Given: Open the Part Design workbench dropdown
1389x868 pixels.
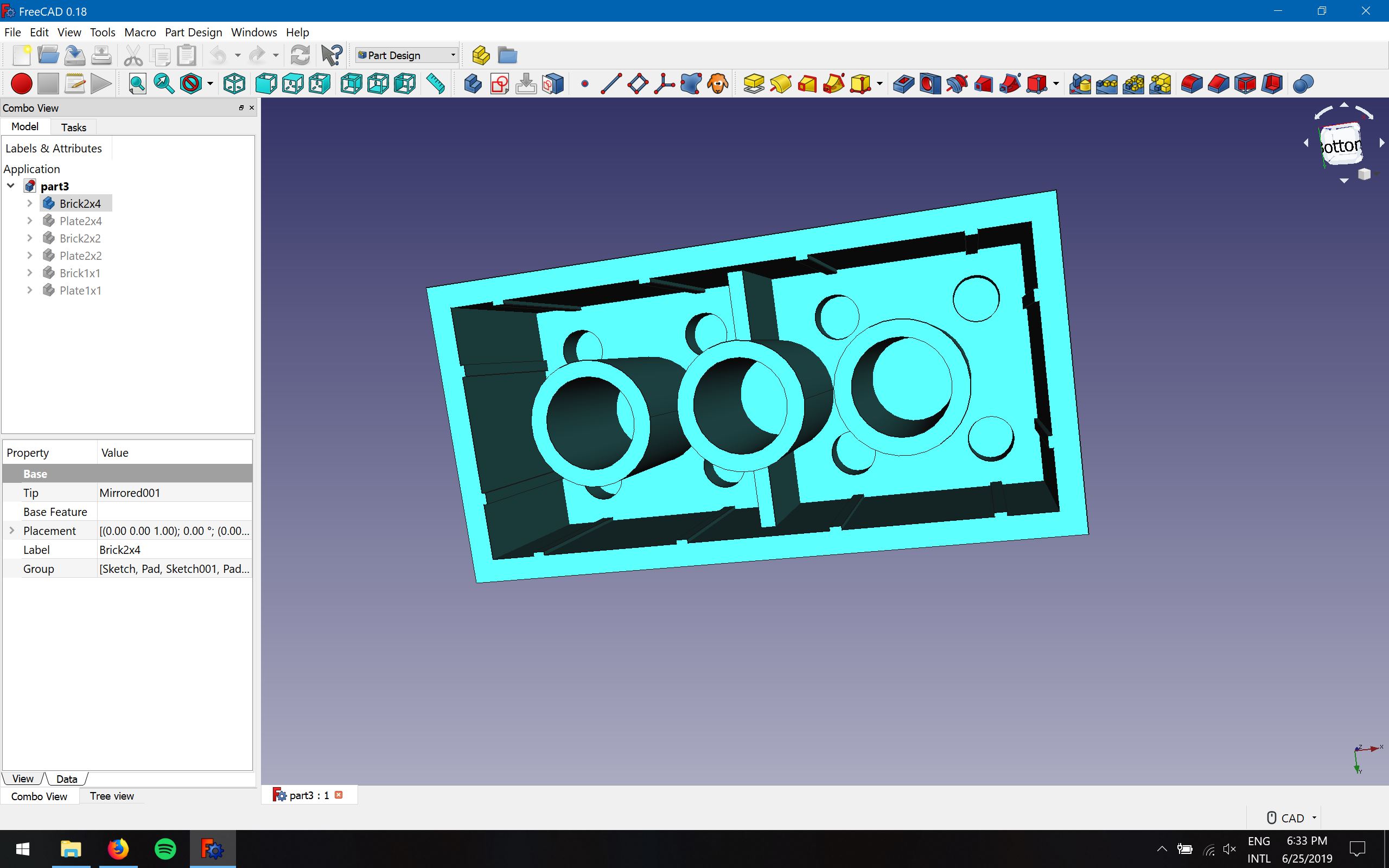Looking at the screenshot, I should [x=406, y=55].
